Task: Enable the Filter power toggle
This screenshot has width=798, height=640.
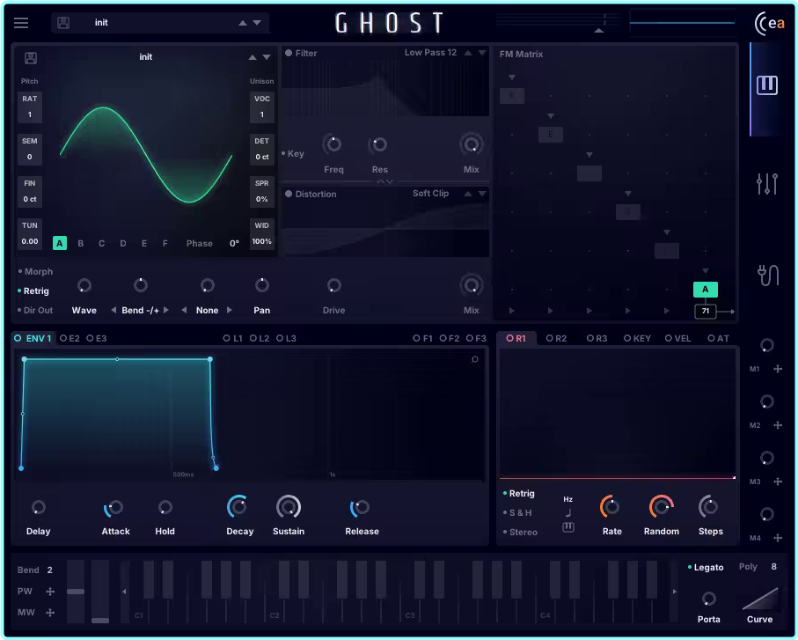Action: [x=289, y=53]
